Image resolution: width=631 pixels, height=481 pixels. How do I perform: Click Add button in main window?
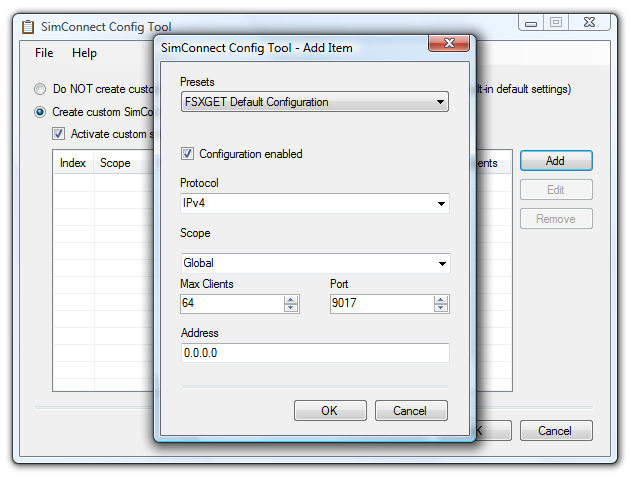(556, 161)
